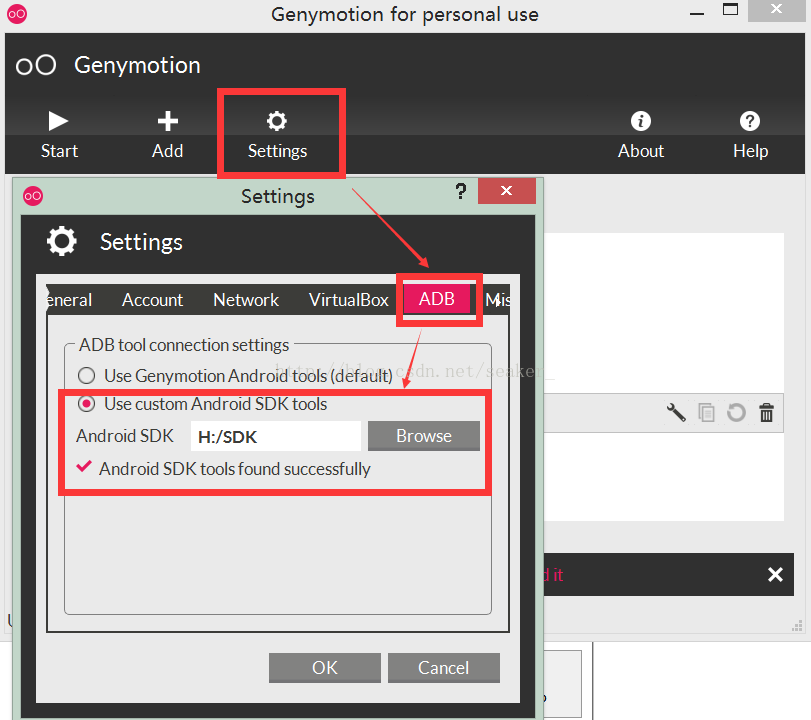Click the Genymotion logo in title bar
The image size is (811, 720).
[x=17, y=14]
